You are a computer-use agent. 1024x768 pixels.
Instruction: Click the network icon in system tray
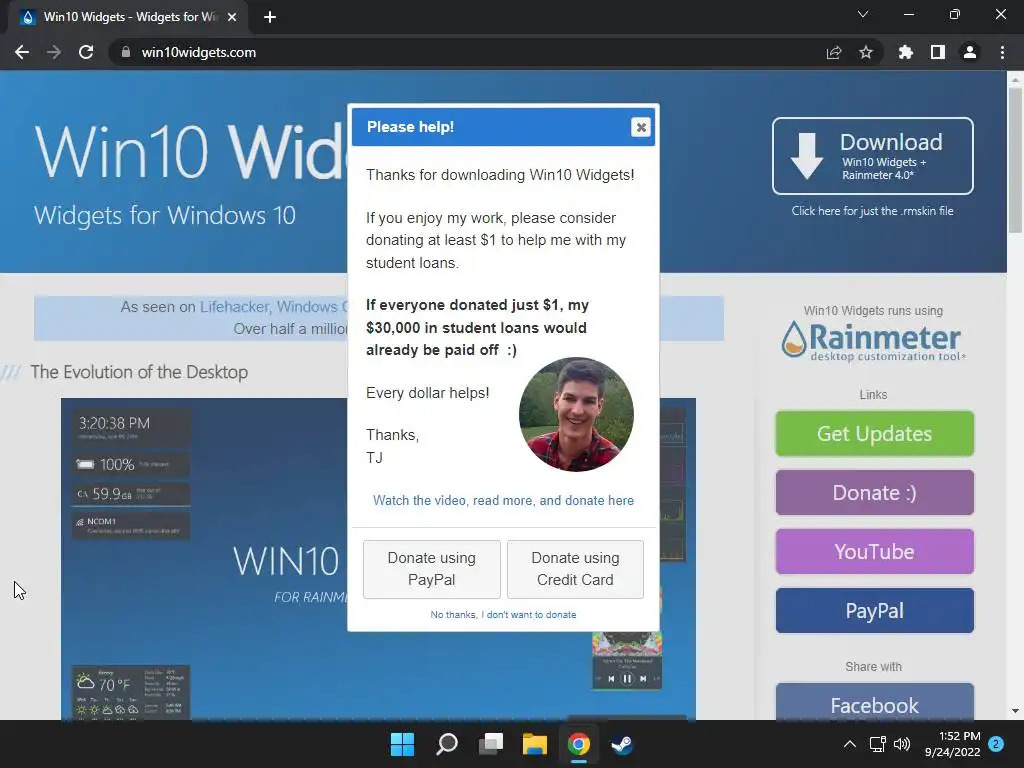point(877,744)
